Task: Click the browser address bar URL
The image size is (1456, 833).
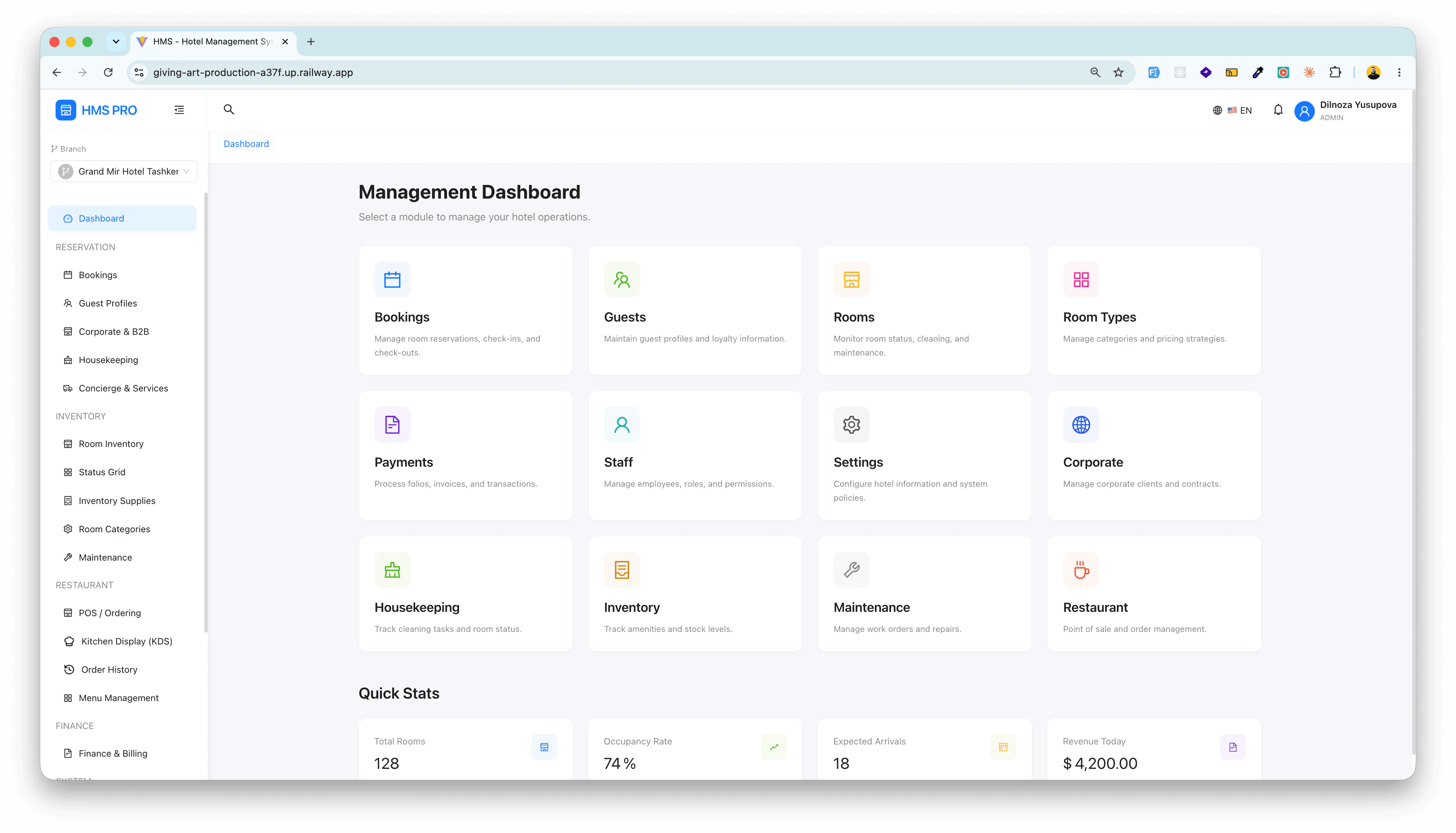Action: [253, 73]
